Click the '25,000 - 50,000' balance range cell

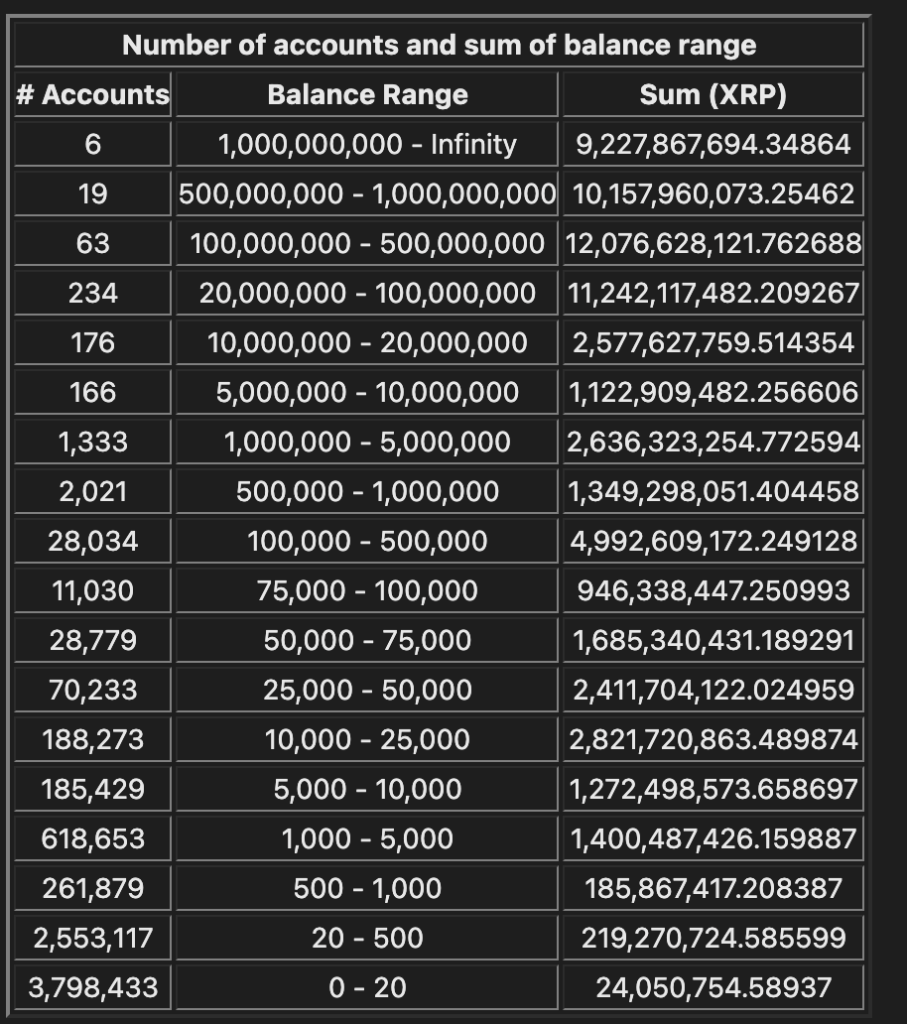(367, 690)
